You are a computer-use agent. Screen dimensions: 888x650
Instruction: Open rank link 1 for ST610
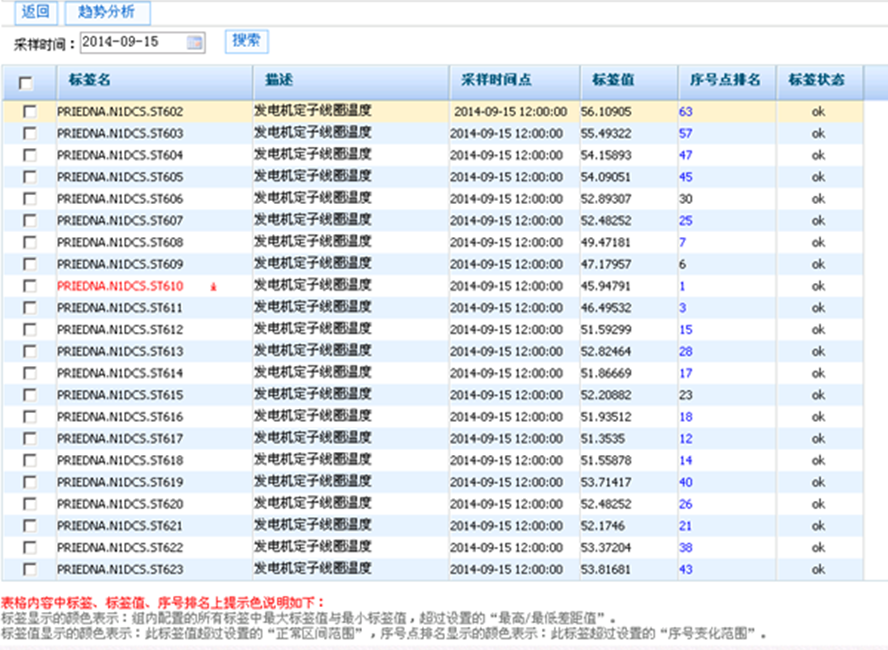tap(682, 286)
